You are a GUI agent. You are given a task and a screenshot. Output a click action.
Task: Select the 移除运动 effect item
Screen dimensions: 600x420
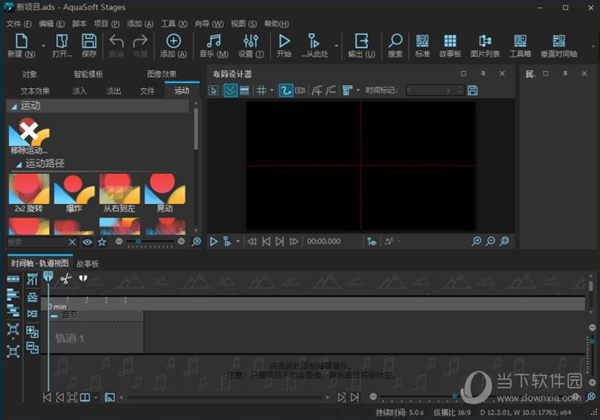(29, 136)
